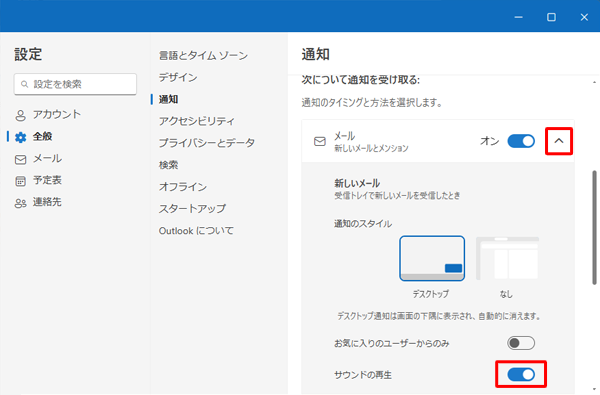This screenshot has width=600, height=395.
Task: Open オフライン settings page
Action: point(183,186)
